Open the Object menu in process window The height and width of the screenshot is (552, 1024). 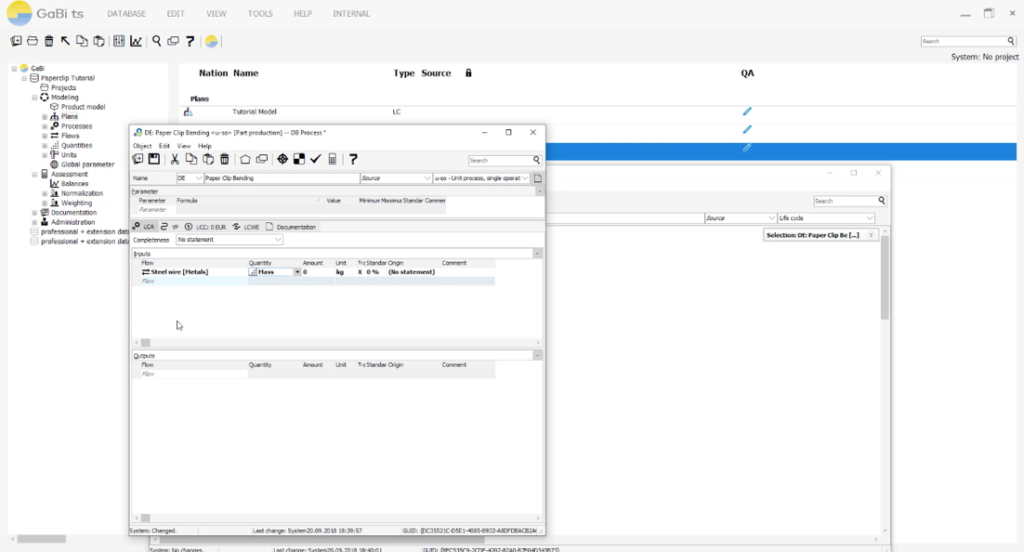point(142,146)
